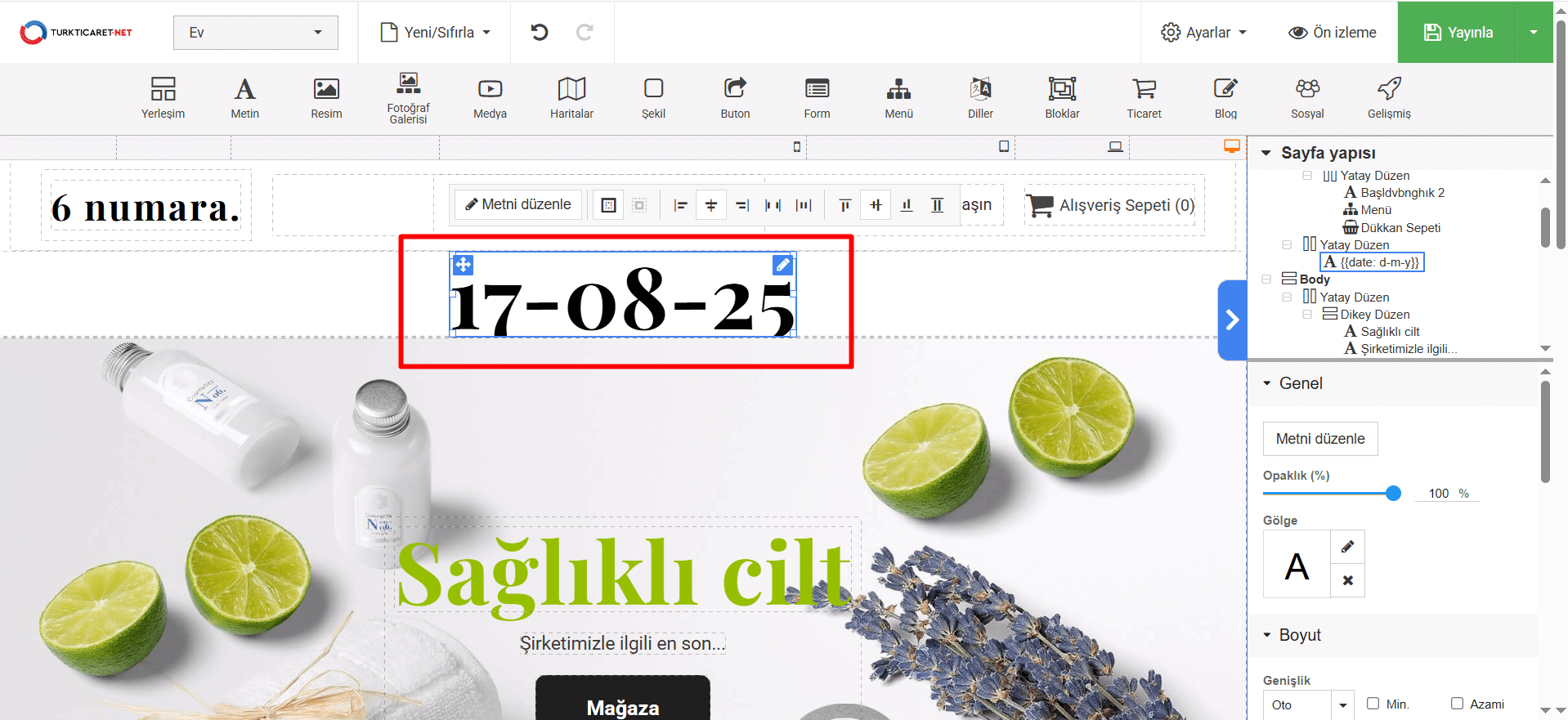Switch to laptop view device icon
1568x720 pixels.
pos(1115,146)
